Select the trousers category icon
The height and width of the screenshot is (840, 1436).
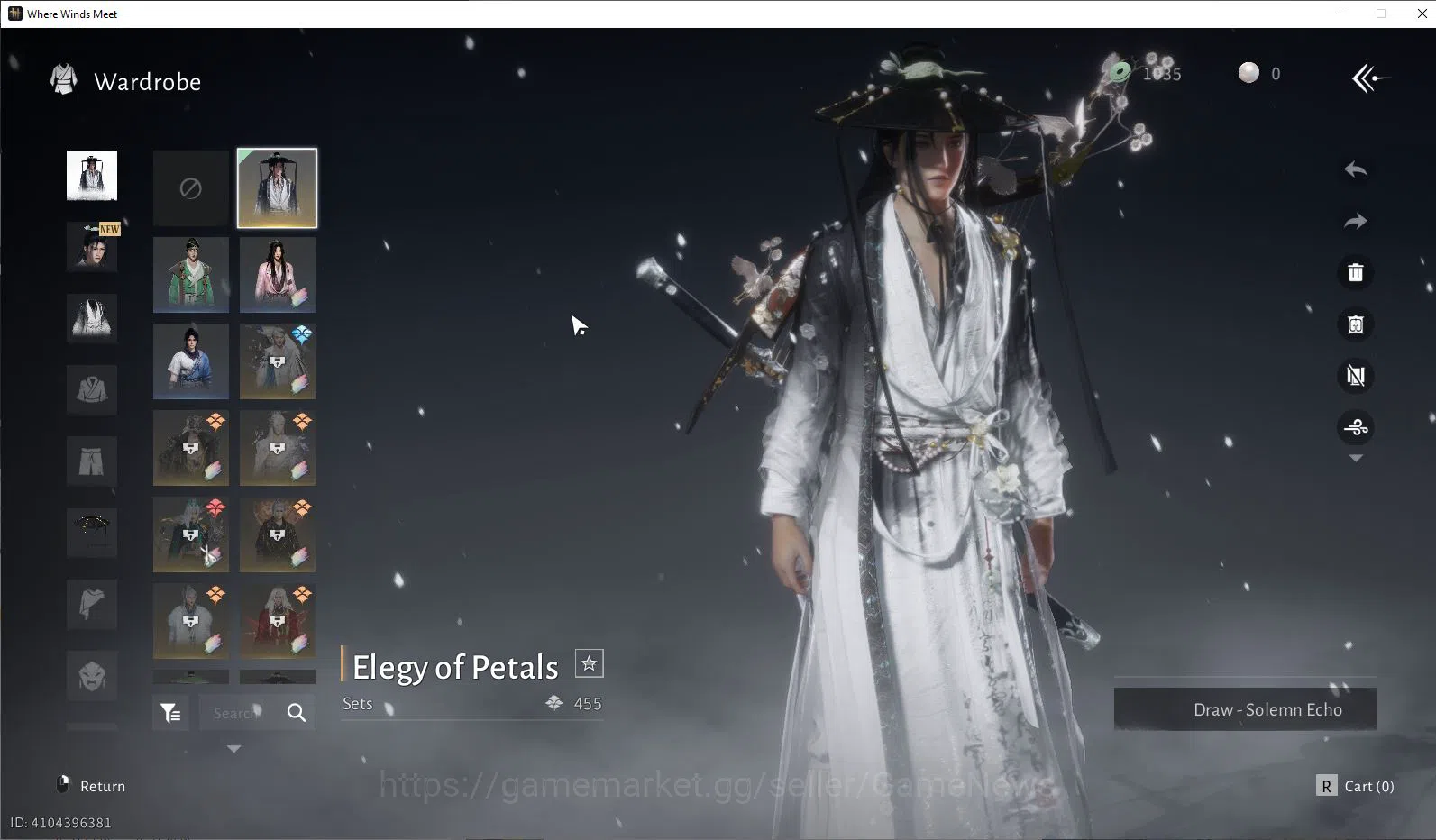click(x=92, y=461)
